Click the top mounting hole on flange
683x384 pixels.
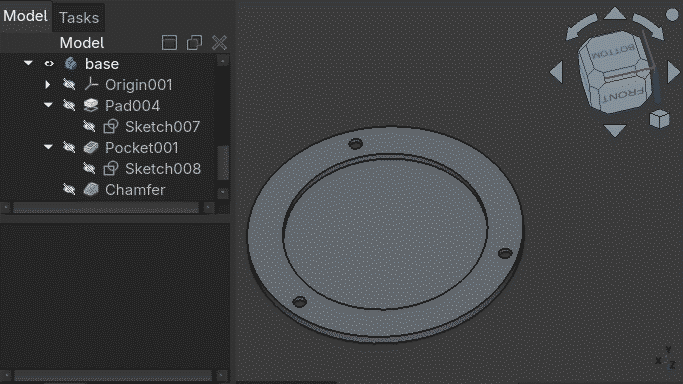pyautogui.click(x=355, y=144)
